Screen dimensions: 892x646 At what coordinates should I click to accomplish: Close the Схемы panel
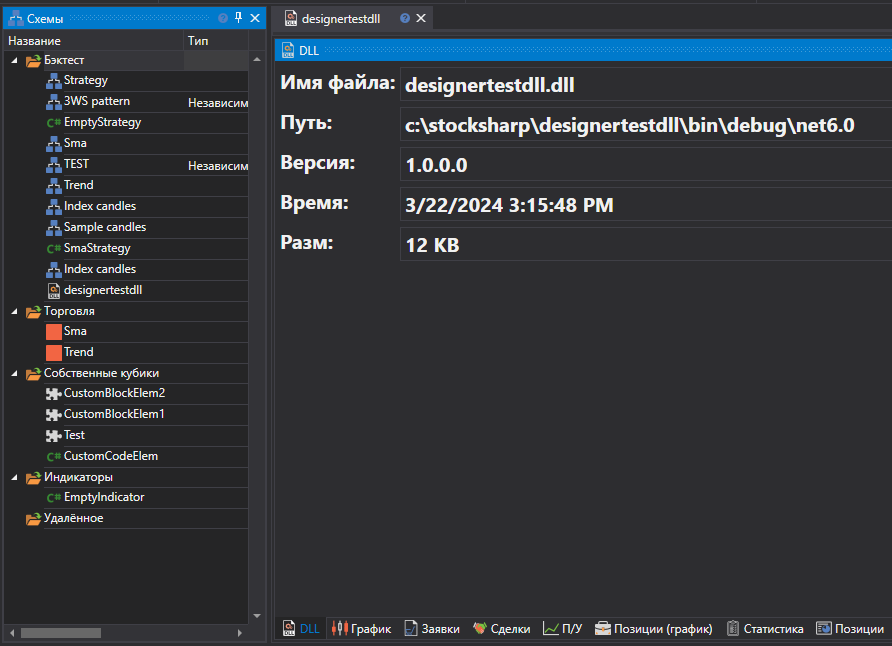tap(255, 18)
